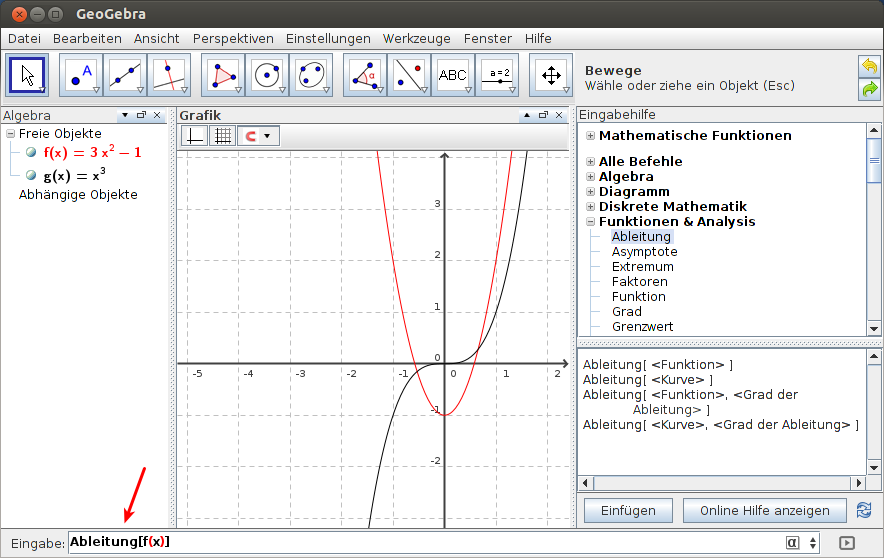Select the Reflect about Line tool

[x=409, y=75]
